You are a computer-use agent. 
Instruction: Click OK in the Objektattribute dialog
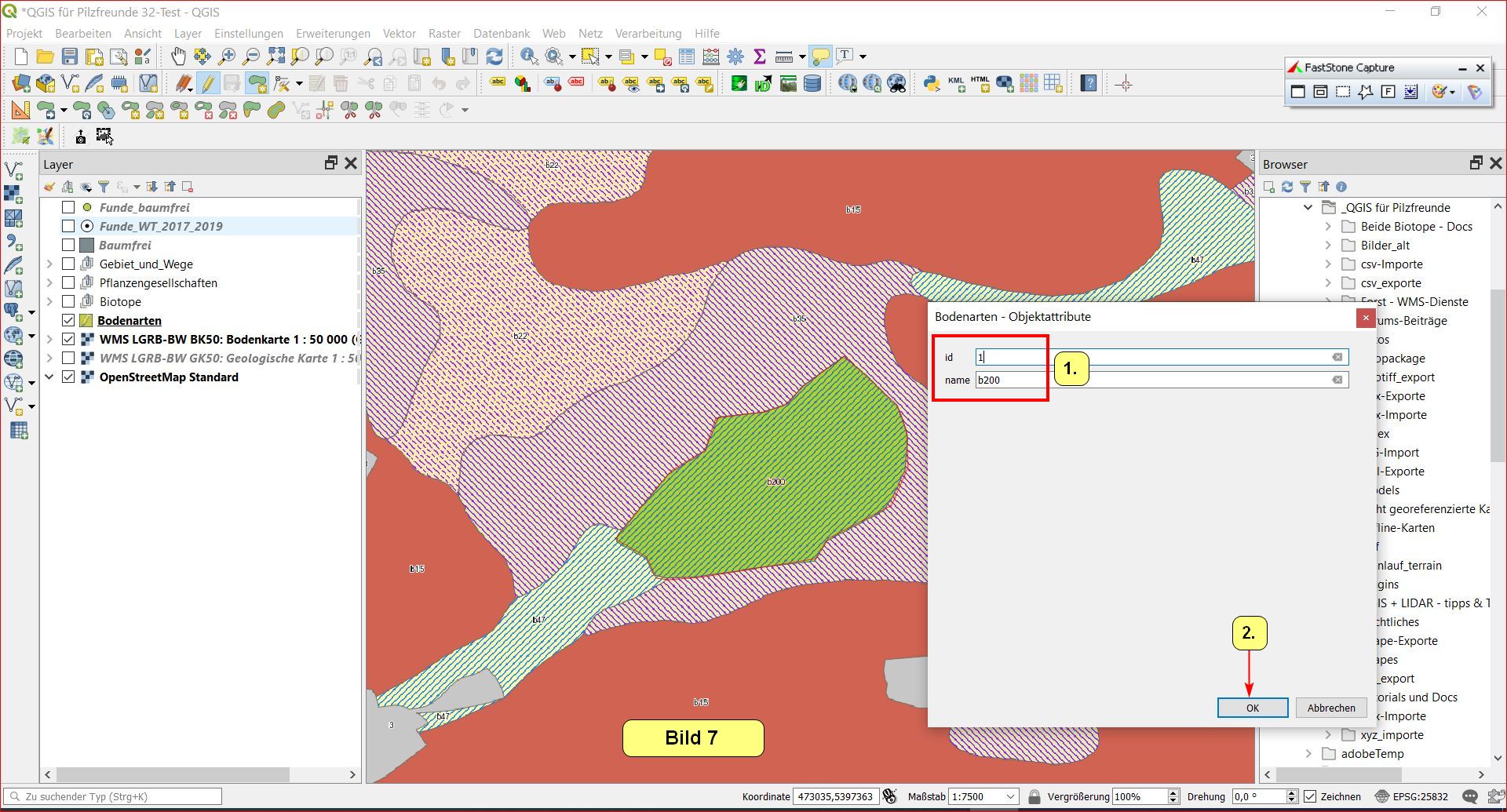click(x=1252, y=708)
